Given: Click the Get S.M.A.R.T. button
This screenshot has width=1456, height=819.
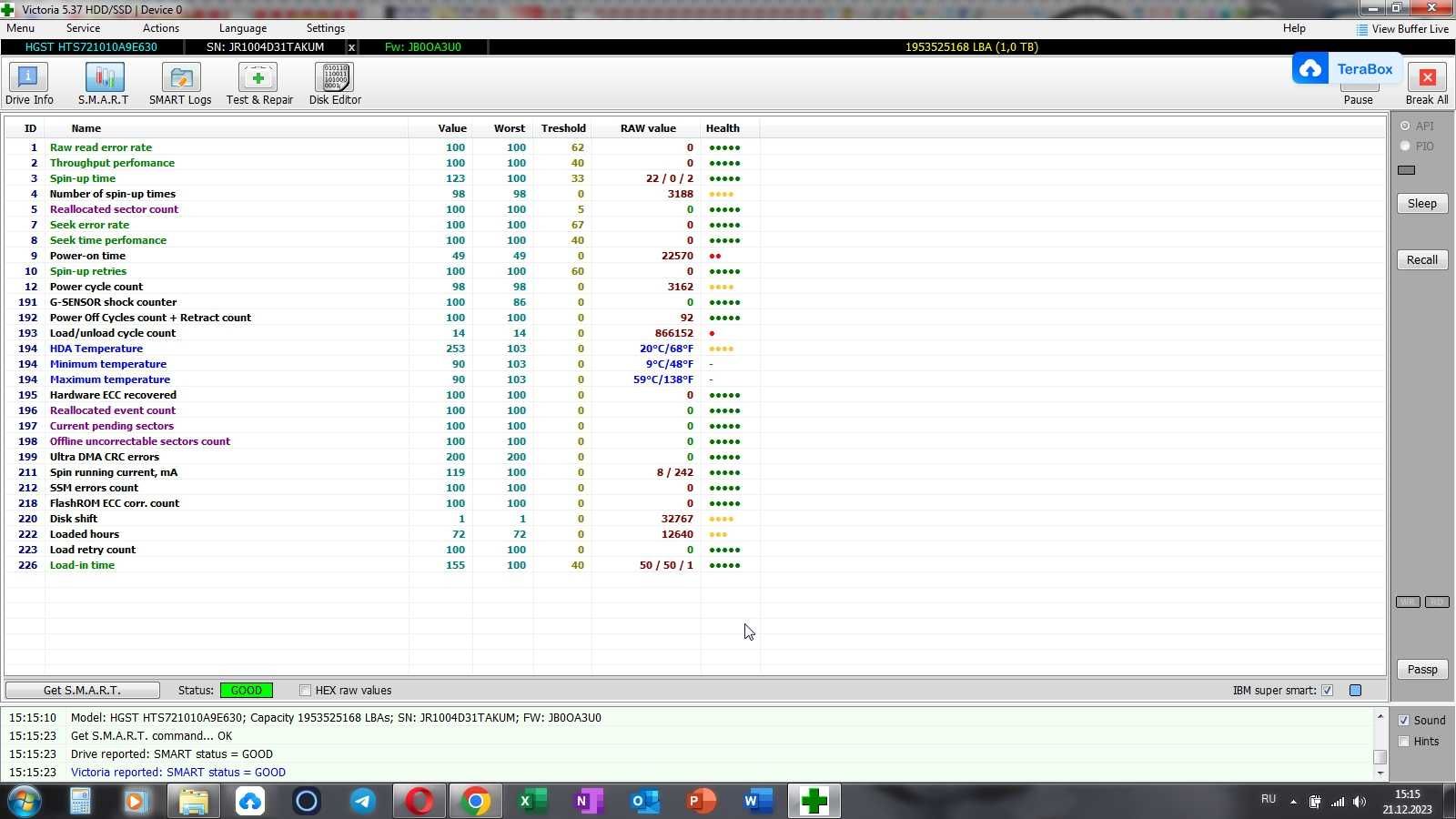Looking at the screenshot, I should 82,691.
